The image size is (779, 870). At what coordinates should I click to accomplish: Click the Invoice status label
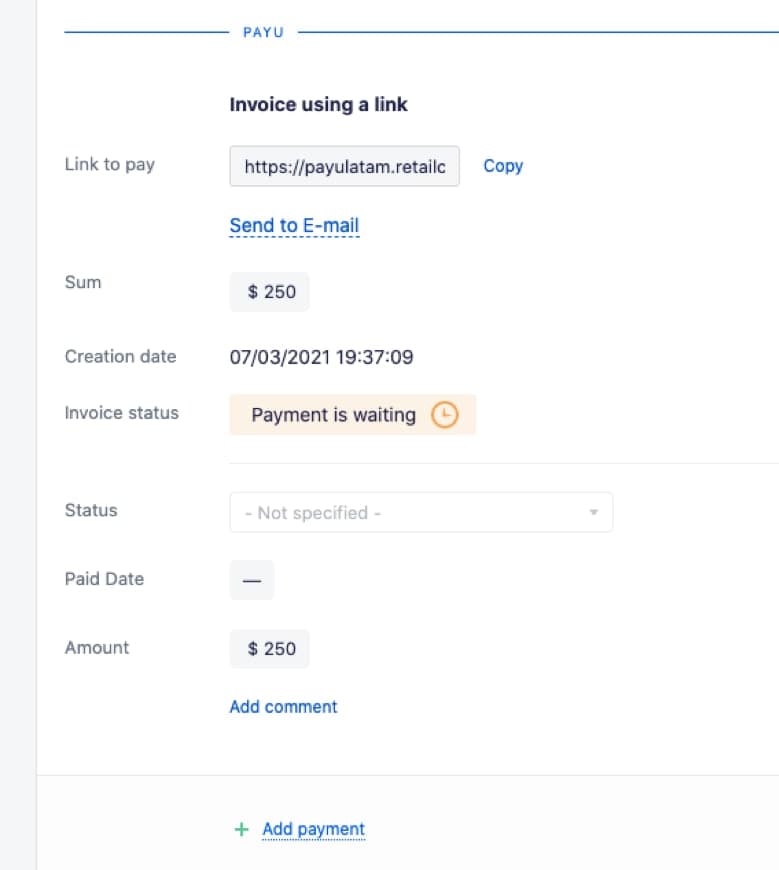click(122, 413)
